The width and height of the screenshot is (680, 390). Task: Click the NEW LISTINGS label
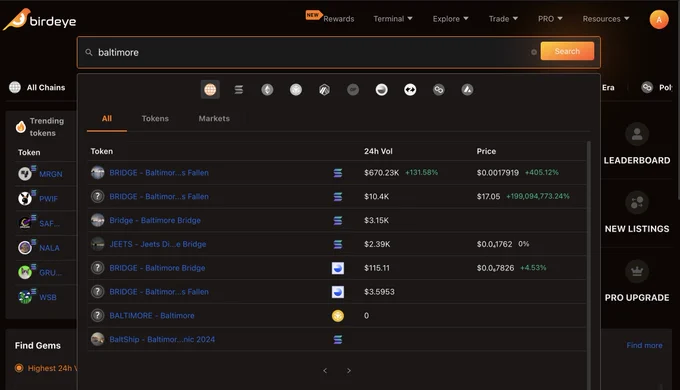[637, 229]
